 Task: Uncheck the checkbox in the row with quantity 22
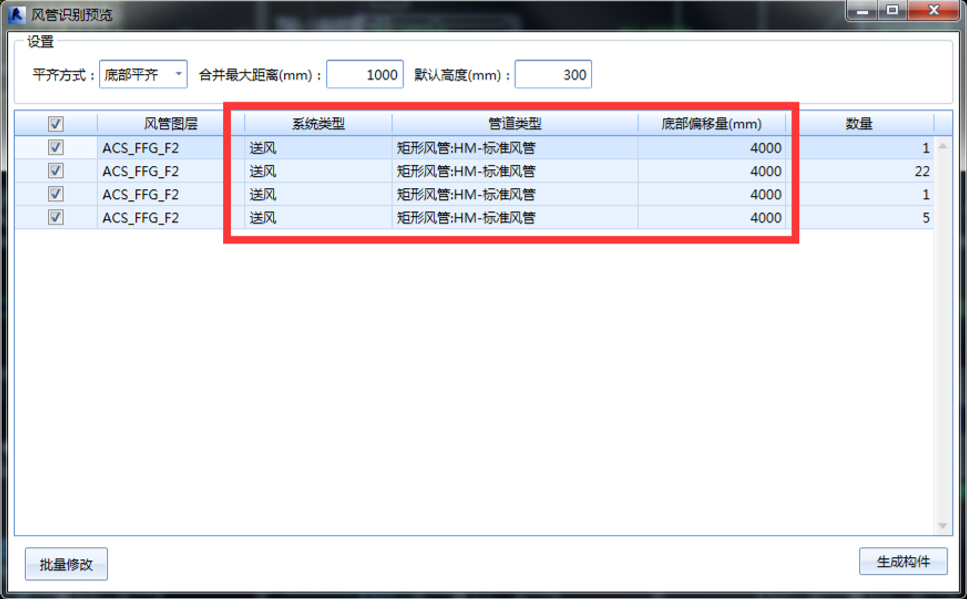coord(56,171)
